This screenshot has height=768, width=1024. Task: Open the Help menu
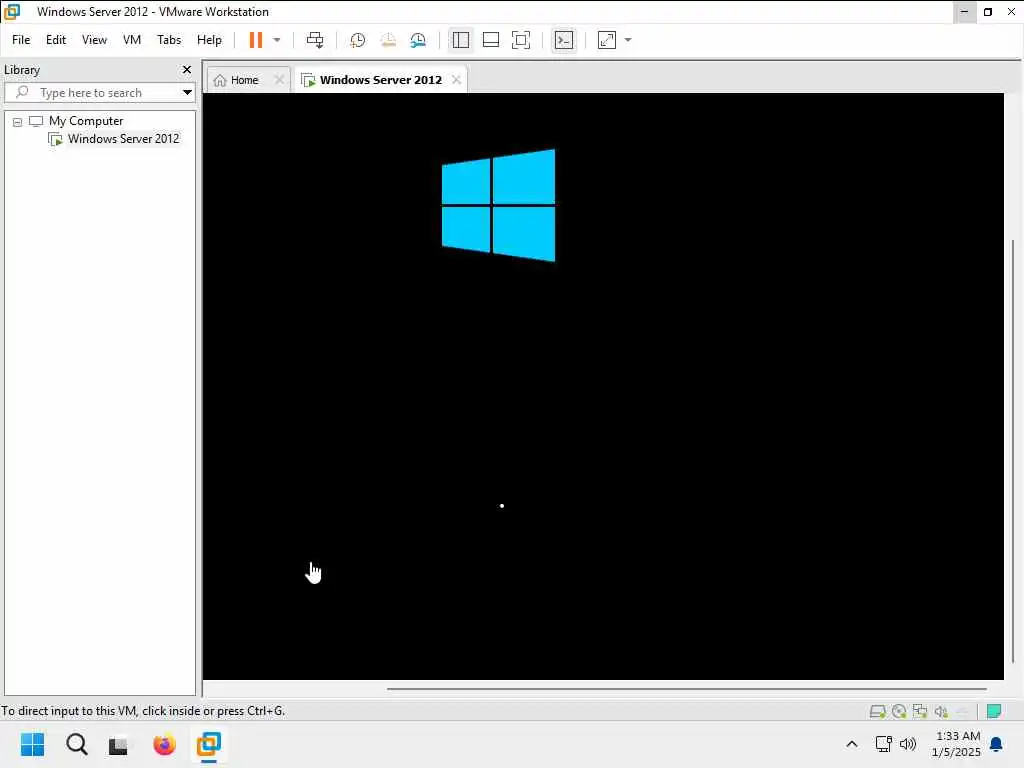pyautogui.click(x=209, y=40)
